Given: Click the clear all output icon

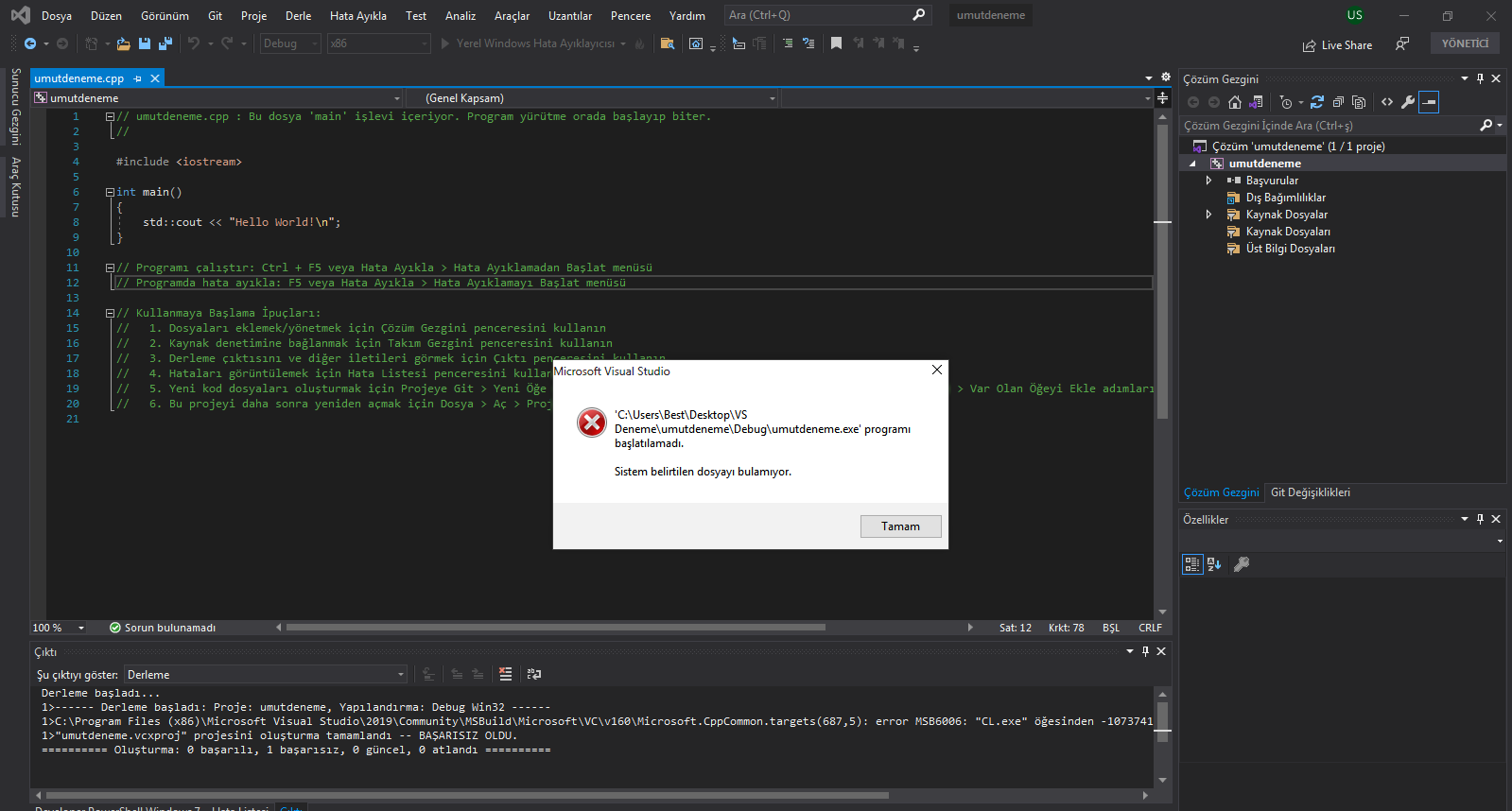Looking at the screenshot, I should [506, 674].
